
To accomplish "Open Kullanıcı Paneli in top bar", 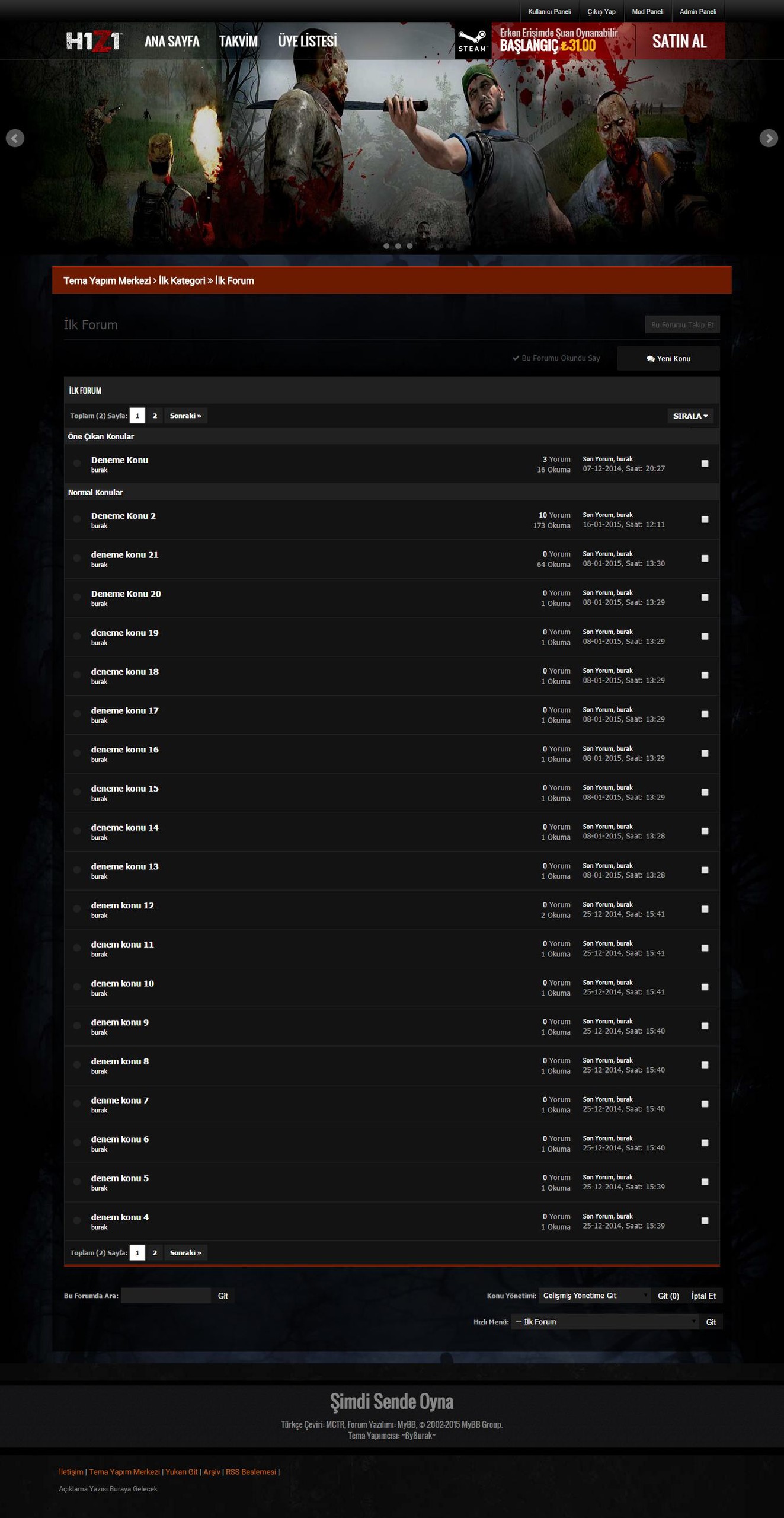I will tap(549, 12).
